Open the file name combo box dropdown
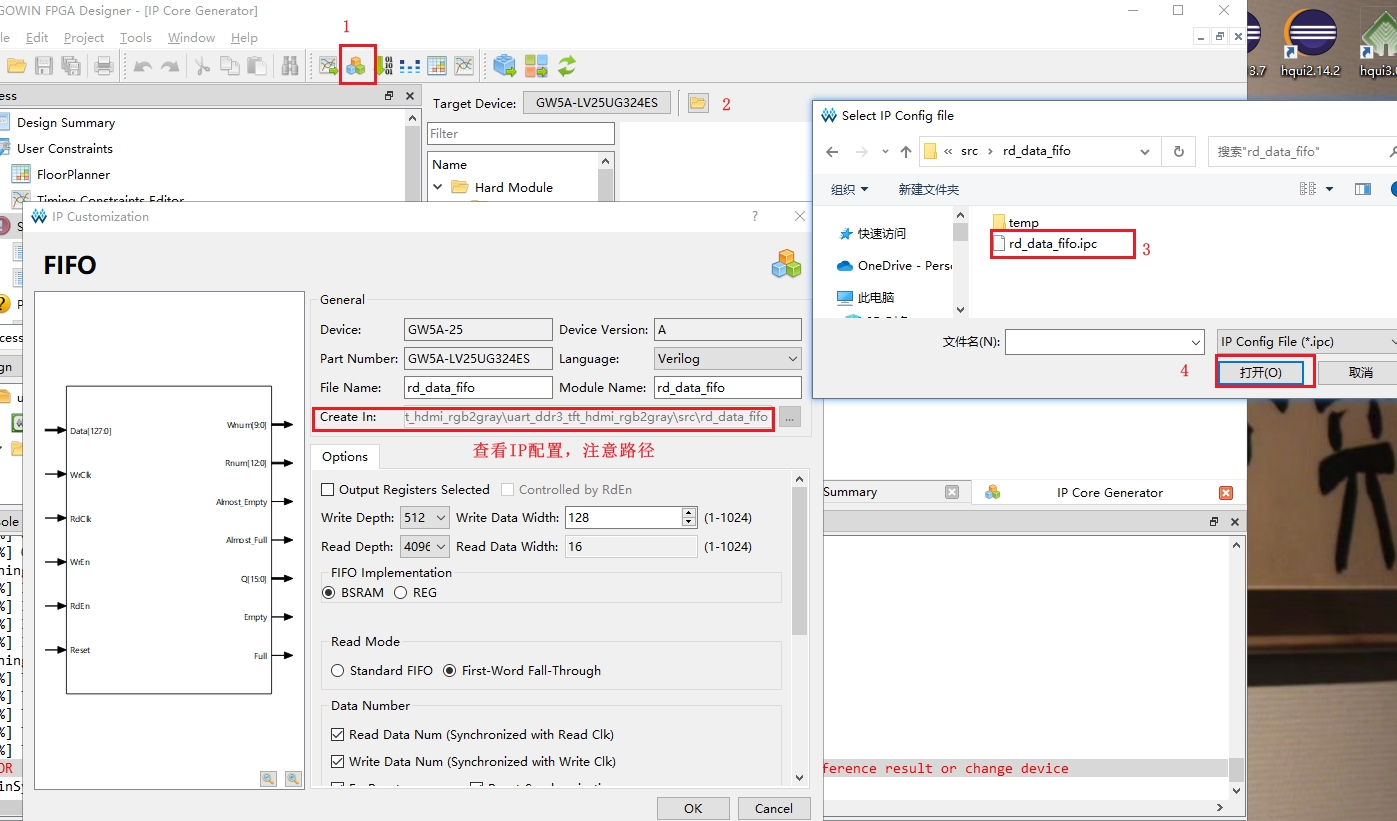The image size is (1397, 821). coord(1194,341)
